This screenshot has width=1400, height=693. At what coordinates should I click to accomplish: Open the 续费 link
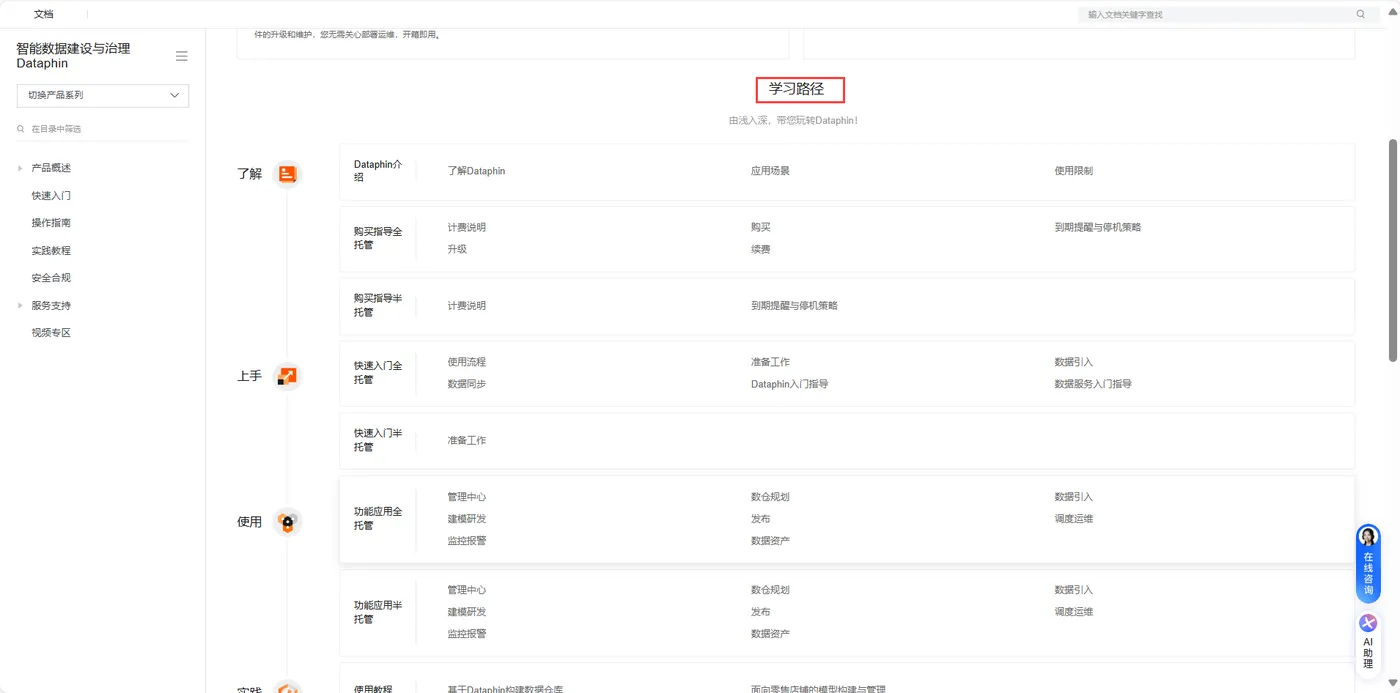[x=761, y=249]
